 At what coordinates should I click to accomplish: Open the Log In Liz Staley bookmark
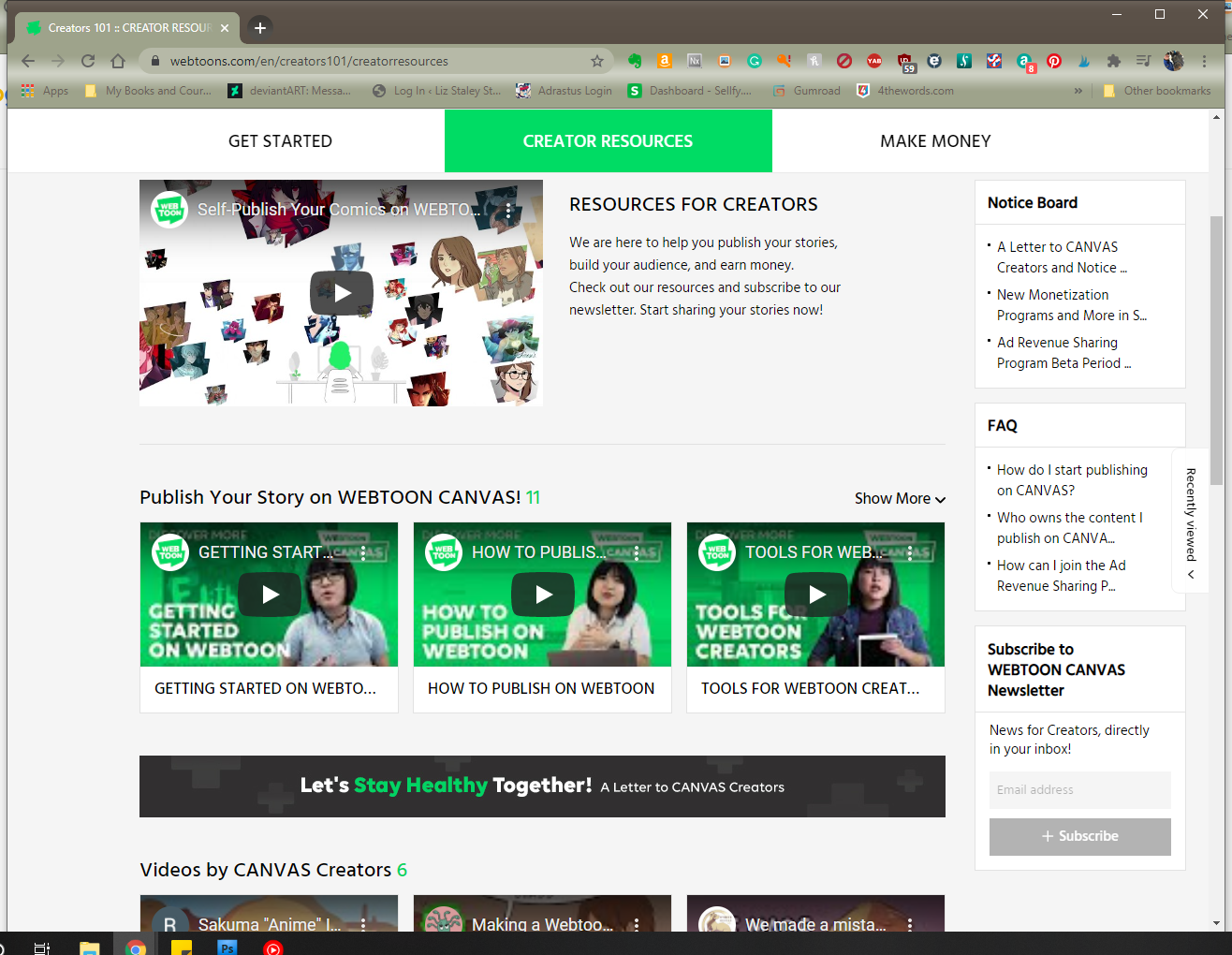click(x=436, y=91)
